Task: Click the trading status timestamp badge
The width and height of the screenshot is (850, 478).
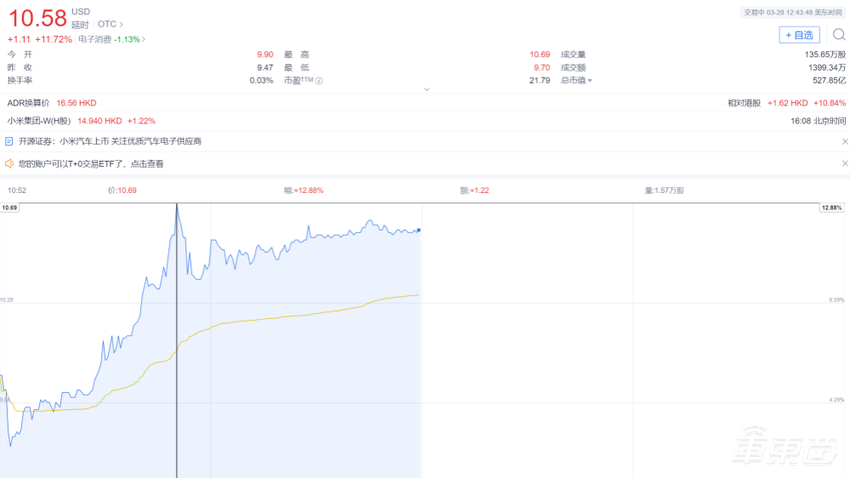Action: click(793, 13)
